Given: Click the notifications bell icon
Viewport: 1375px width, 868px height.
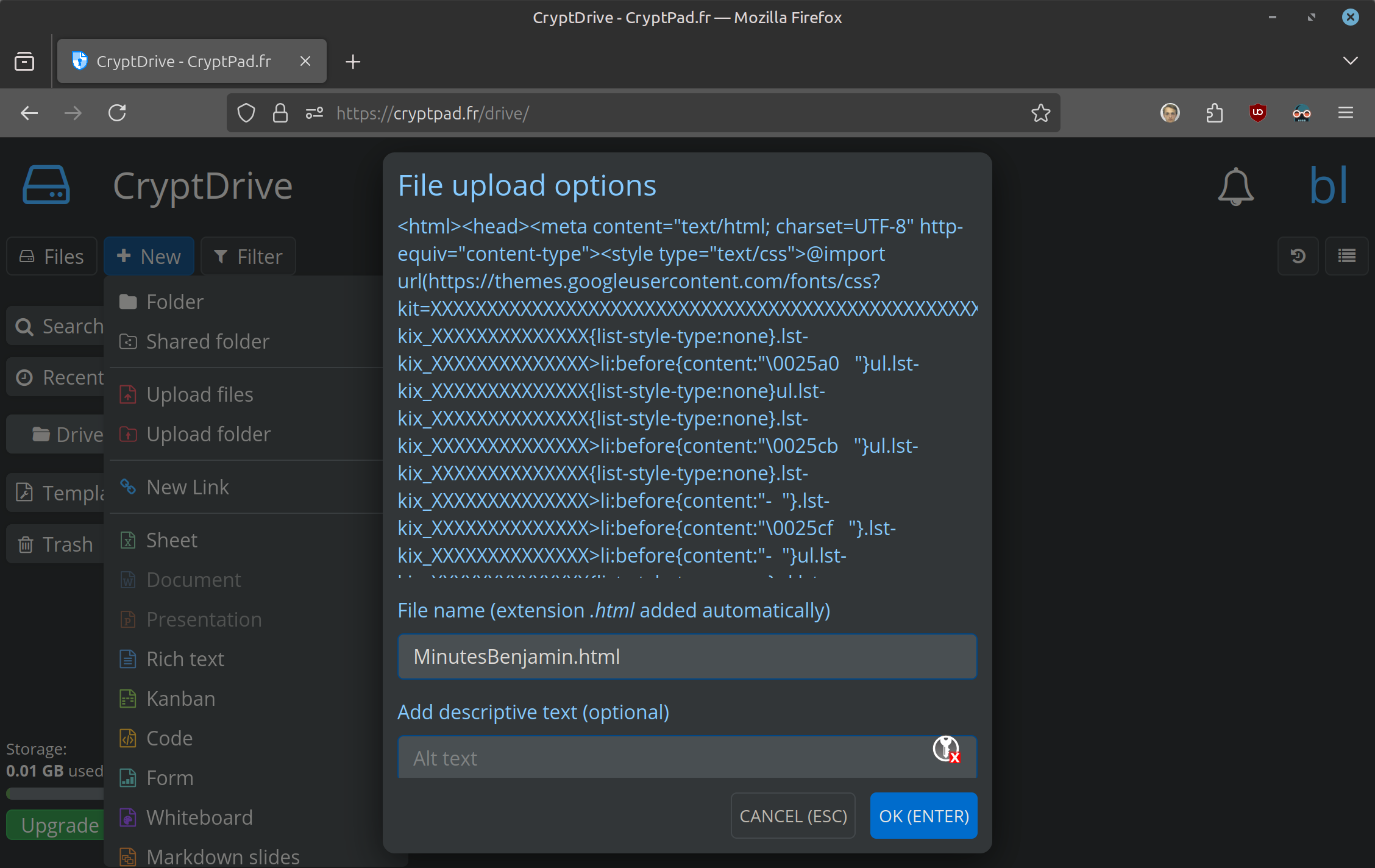Looking at the screenshot, I should 1235,187.
